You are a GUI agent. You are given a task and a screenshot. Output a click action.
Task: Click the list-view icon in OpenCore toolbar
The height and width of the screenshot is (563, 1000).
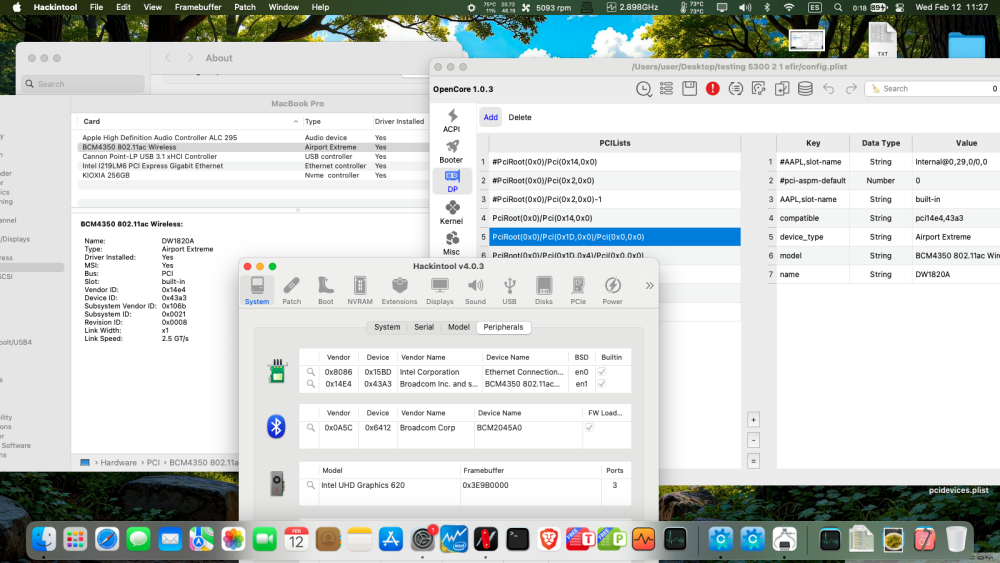pos(666,89)
